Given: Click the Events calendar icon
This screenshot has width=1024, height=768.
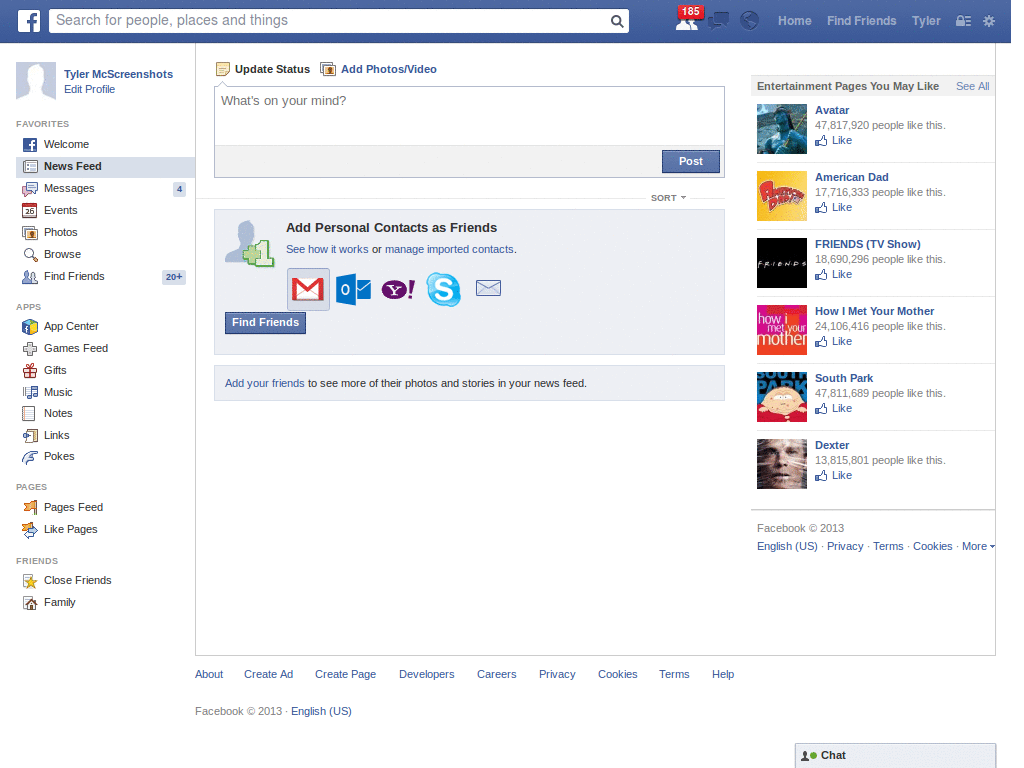Looking at the screenshot, I should pyautogui.click(x=29, y=210).
